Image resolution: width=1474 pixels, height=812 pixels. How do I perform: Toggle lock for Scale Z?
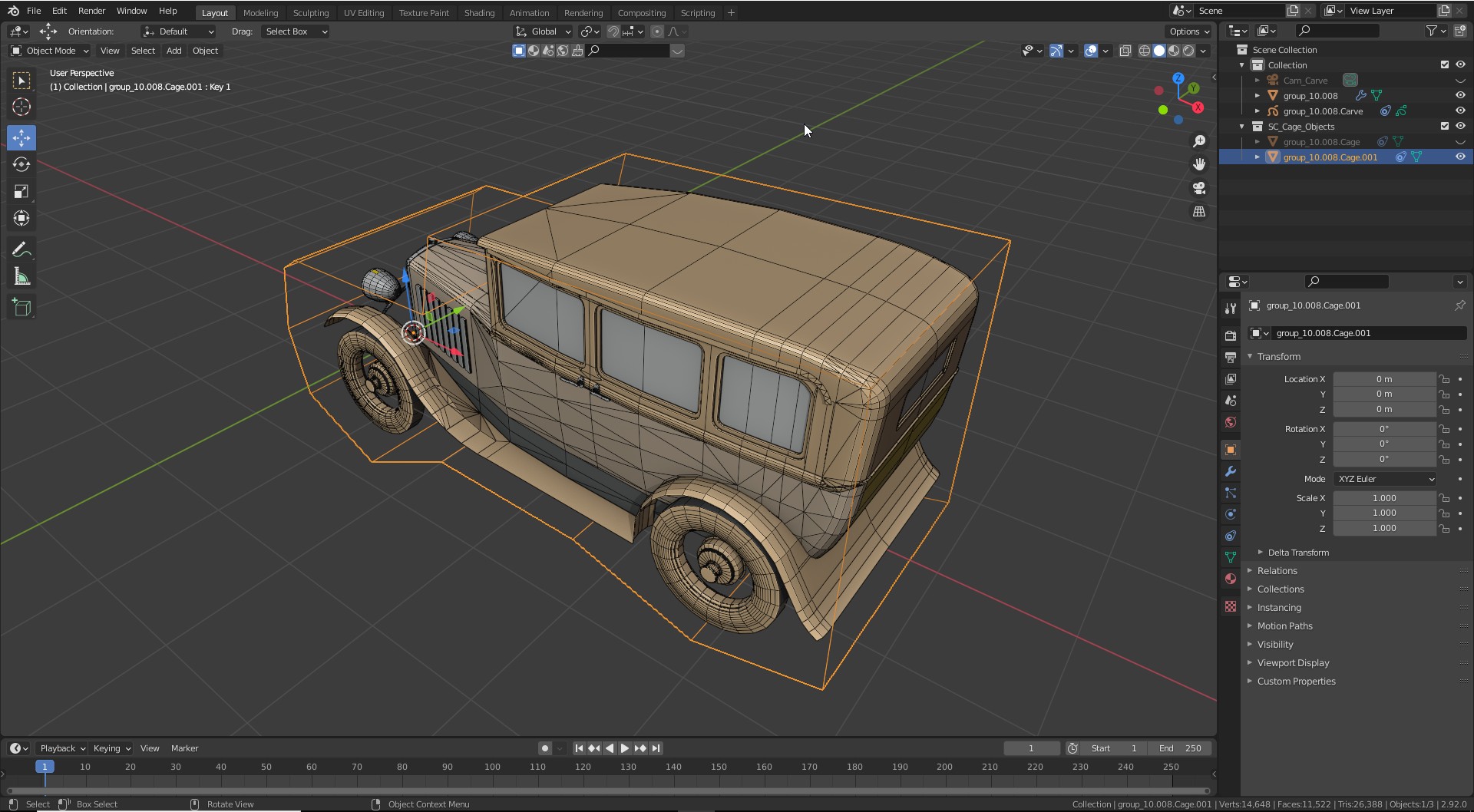click(1444, 529)
